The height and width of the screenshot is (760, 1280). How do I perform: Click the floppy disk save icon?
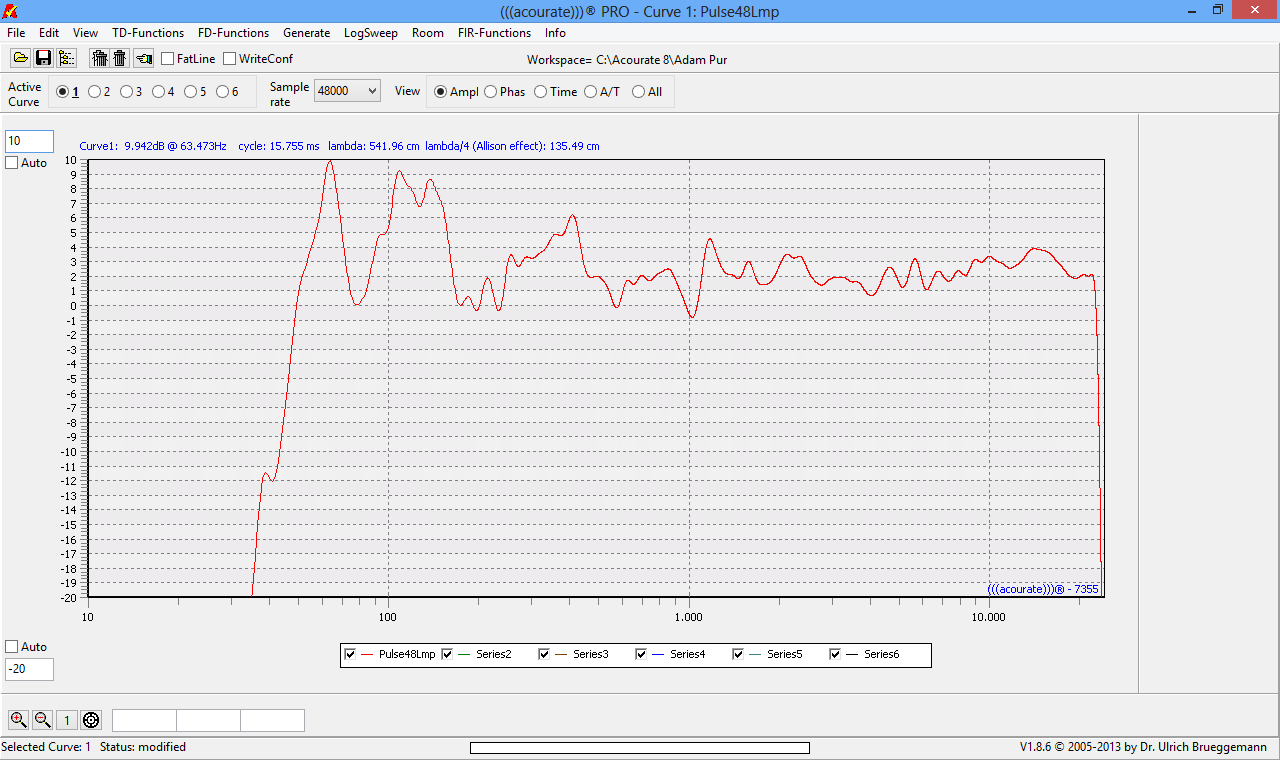tap(43, 59)
